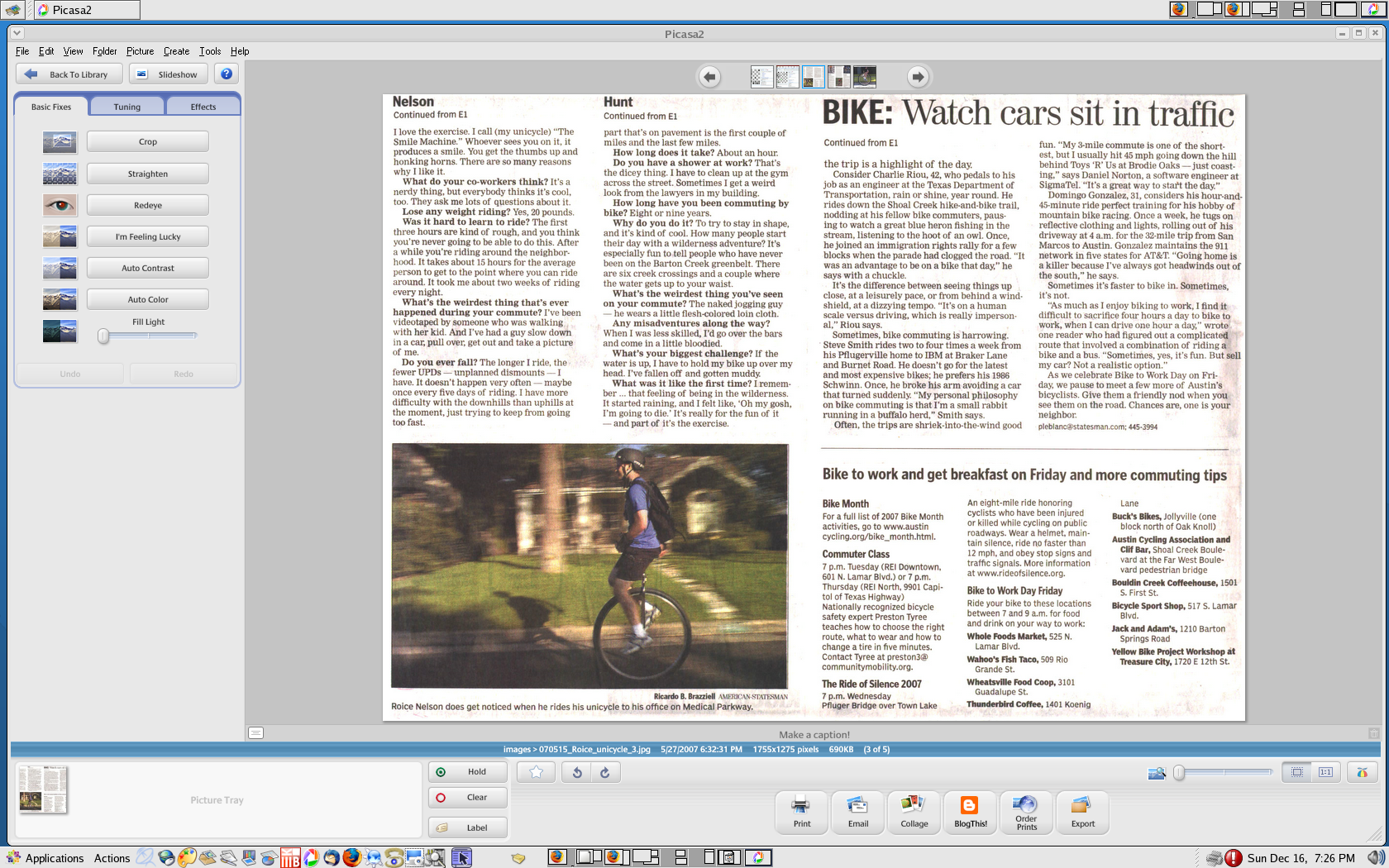Select first thumbnail in filmstrip
1389x868 pixels.
click(761, 77)
